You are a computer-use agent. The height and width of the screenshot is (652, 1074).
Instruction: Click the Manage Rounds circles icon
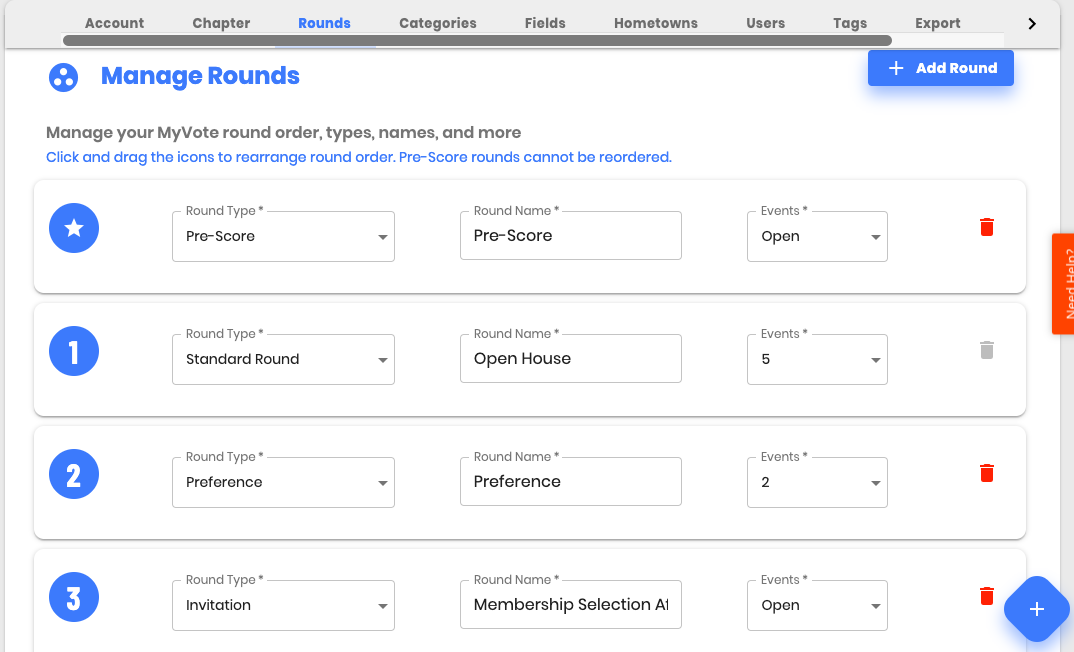[x=63, y=77]
